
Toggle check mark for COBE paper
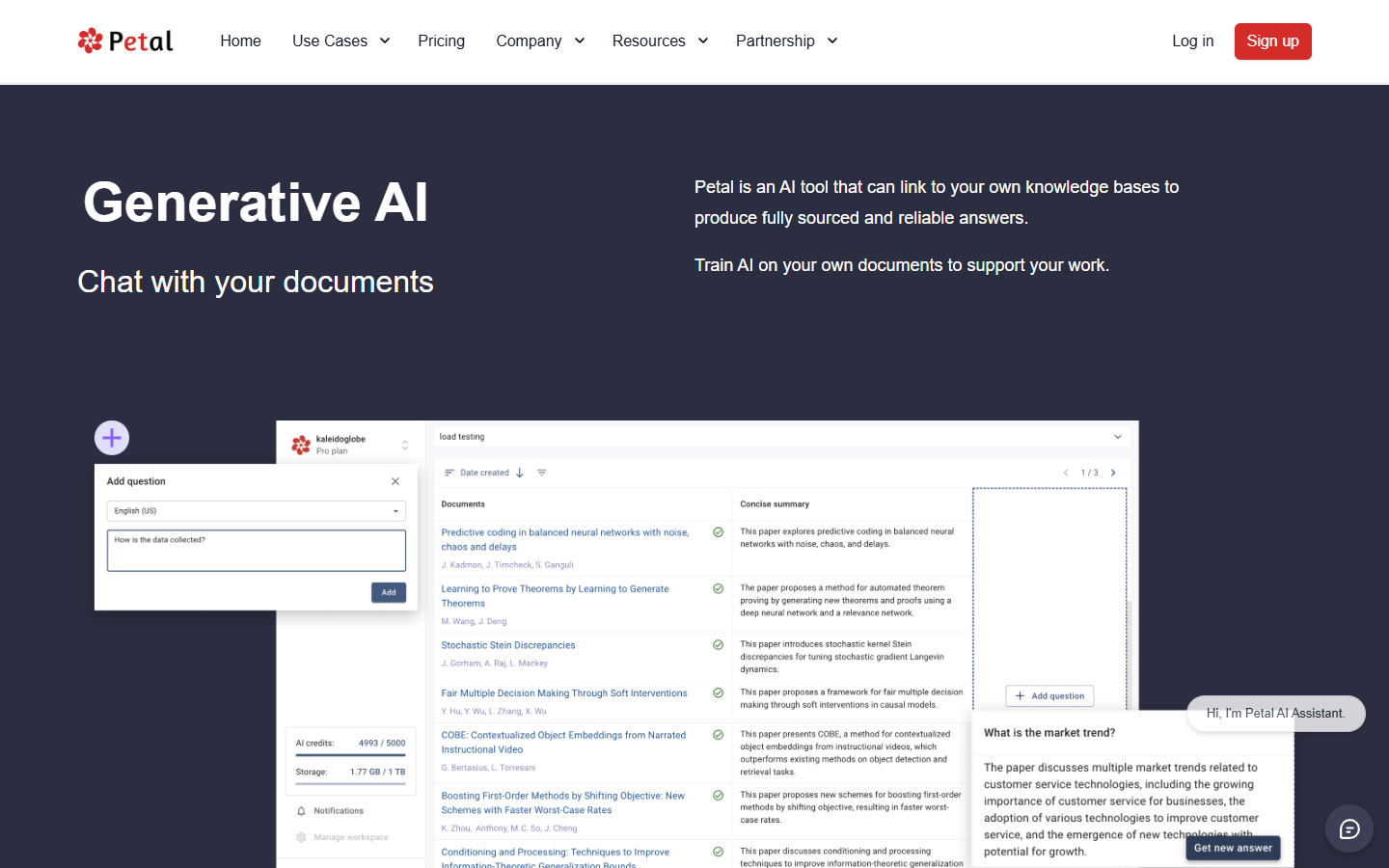pos(719,735)
